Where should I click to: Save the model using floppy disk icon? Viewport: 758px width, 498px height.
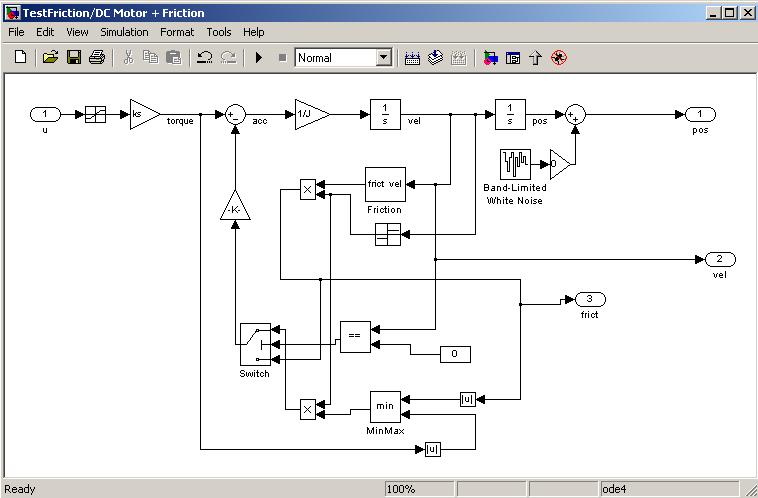point(74,58)
